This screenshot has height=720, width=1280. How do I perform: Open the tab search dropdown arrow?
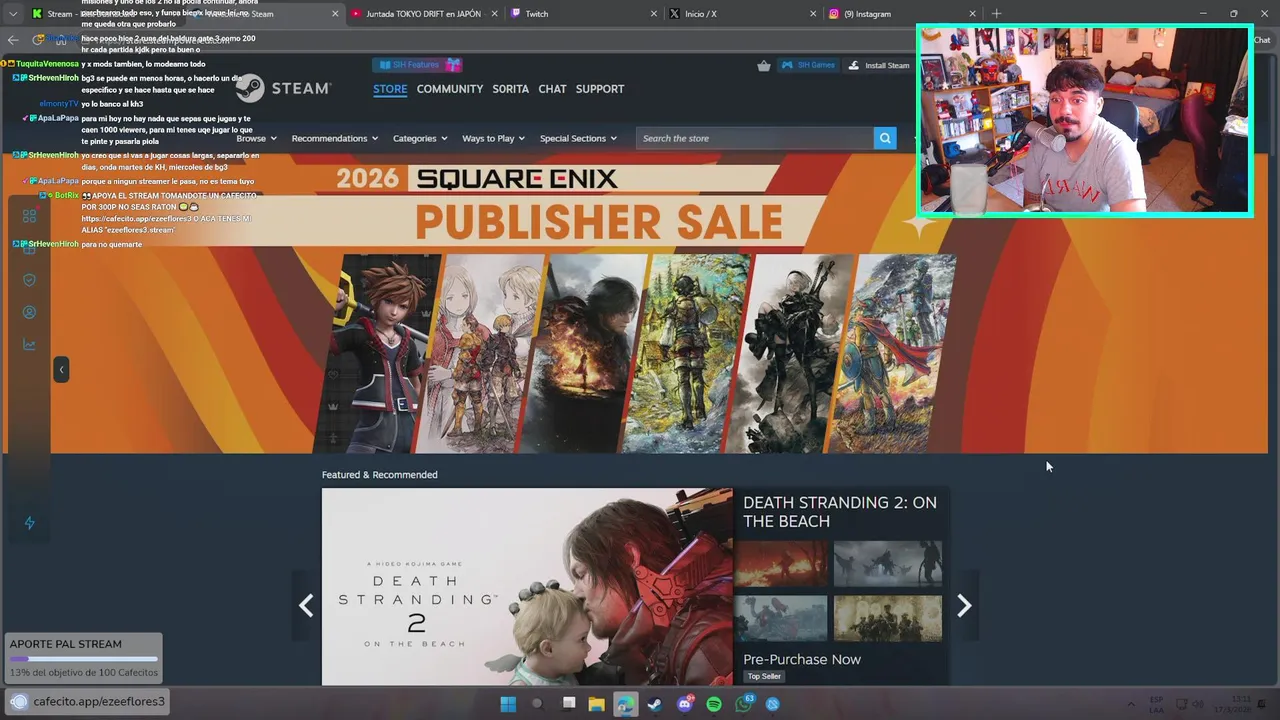coord(12,14)
